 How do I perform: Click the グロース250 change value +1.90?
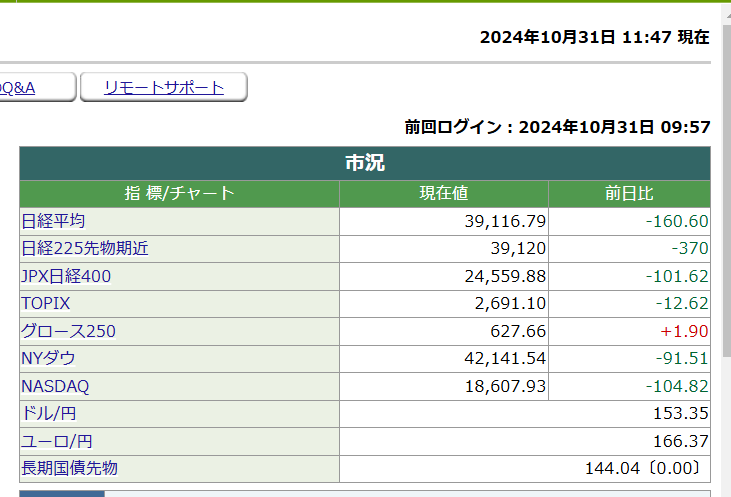684,331
